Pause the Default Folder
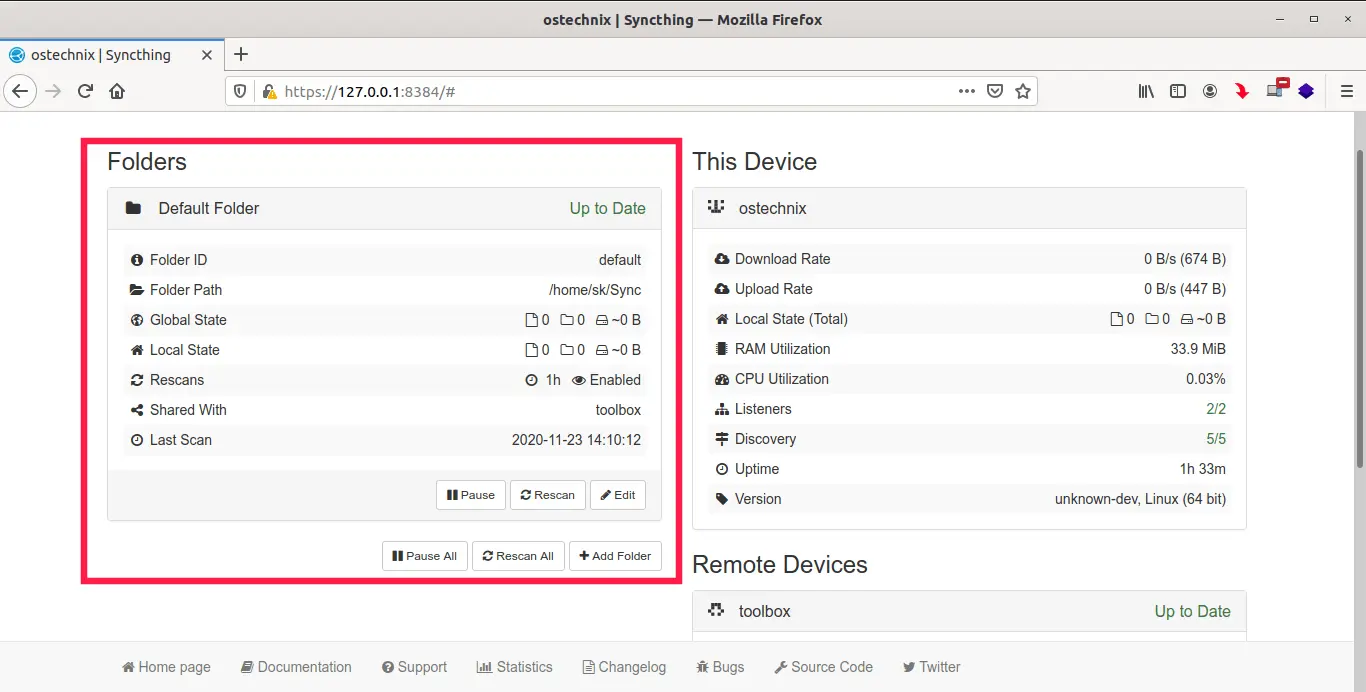This screenshot has height=692, width=1366. (x=471, y=495)
